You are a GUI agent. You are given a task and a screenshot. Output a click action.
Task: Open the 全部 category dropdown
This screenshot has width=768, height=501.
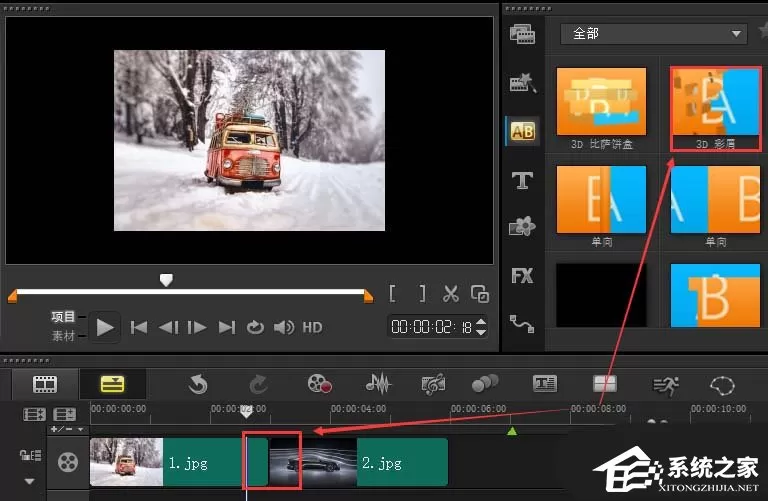click(654, 33)
